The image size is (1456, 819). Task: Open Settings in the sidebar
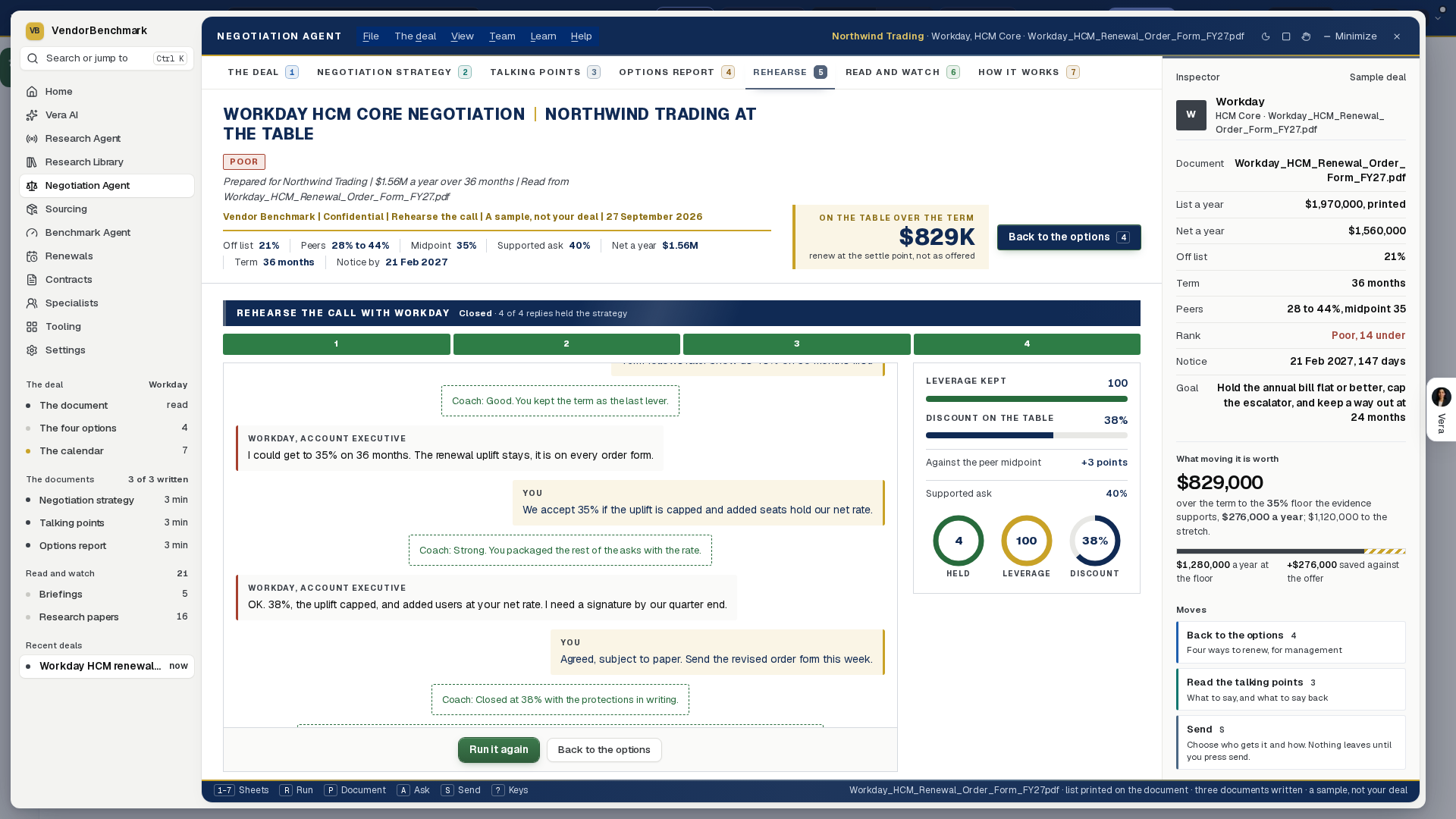[x=106, y=350]
